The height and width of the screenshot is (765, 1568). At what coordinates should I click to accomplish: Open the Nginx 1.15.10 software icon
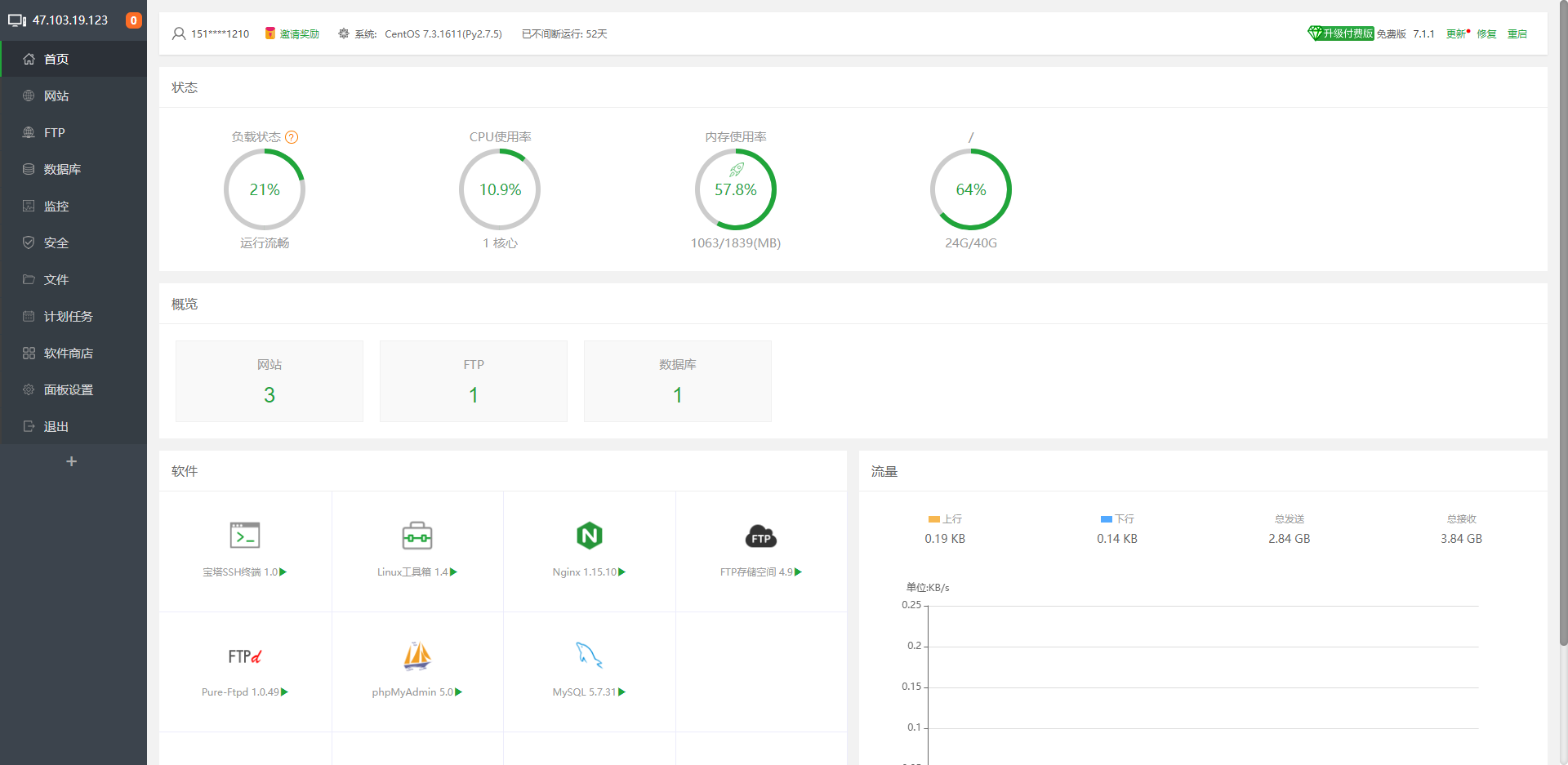[589, 536]
